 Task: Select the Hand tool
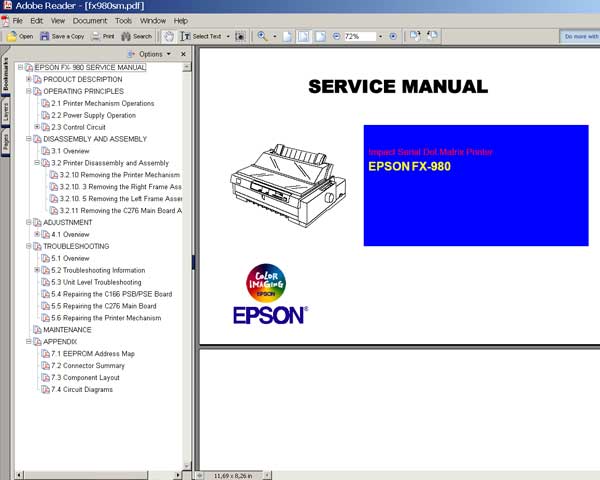click(x=168, y=36)
